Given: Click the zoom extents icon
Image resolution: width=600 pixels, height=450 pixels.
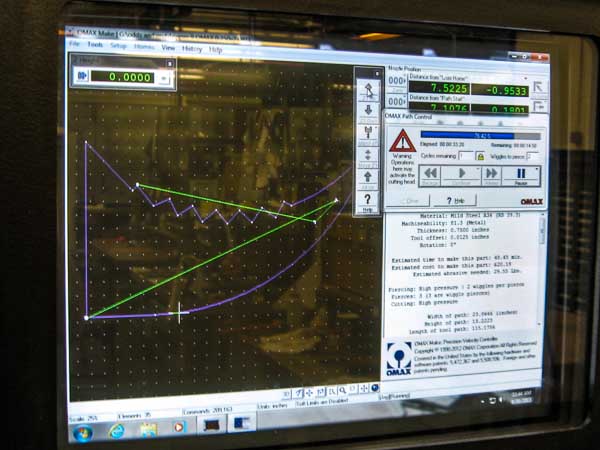Looking at the screenshot, I should pos(364,389).
